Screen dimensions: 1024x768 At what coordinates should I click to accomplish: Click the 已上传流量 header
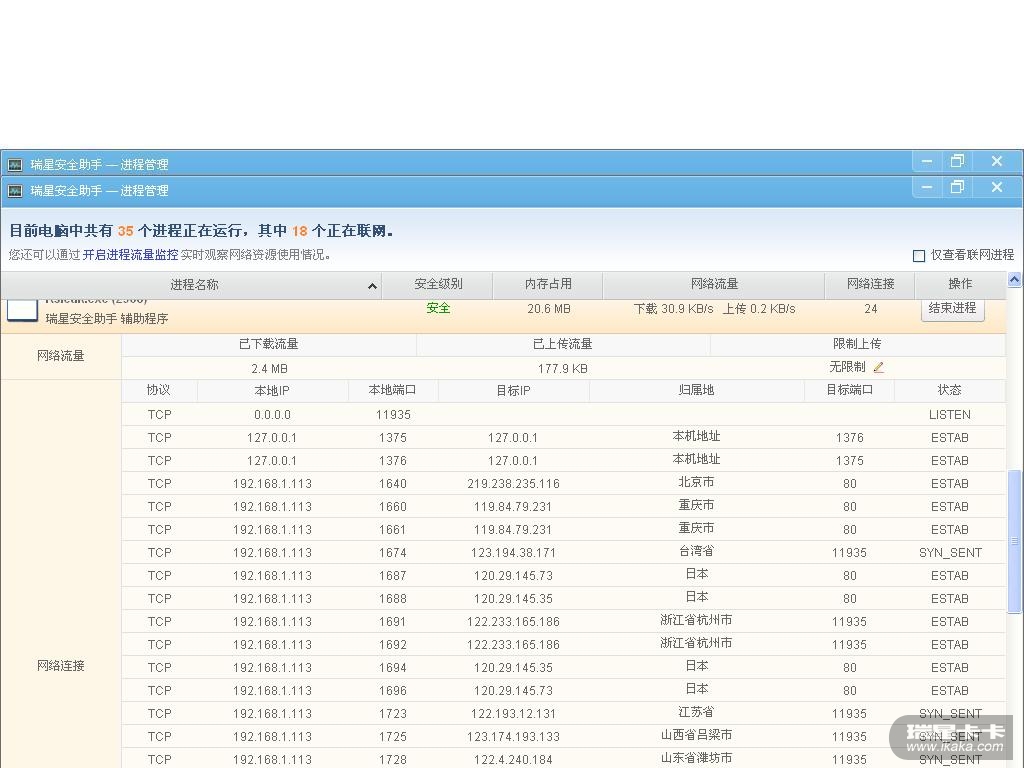(x=562, y=344)
